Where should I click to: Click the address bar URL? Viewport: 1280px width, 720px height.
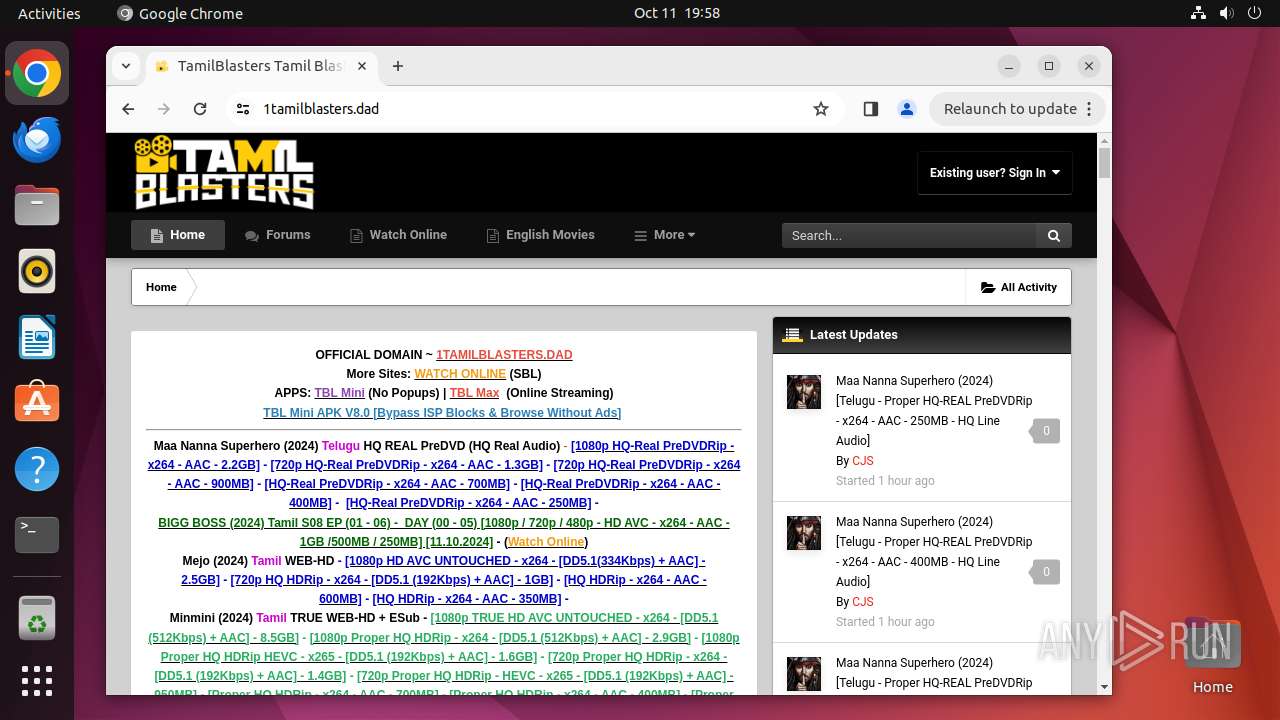coord(321,109)
